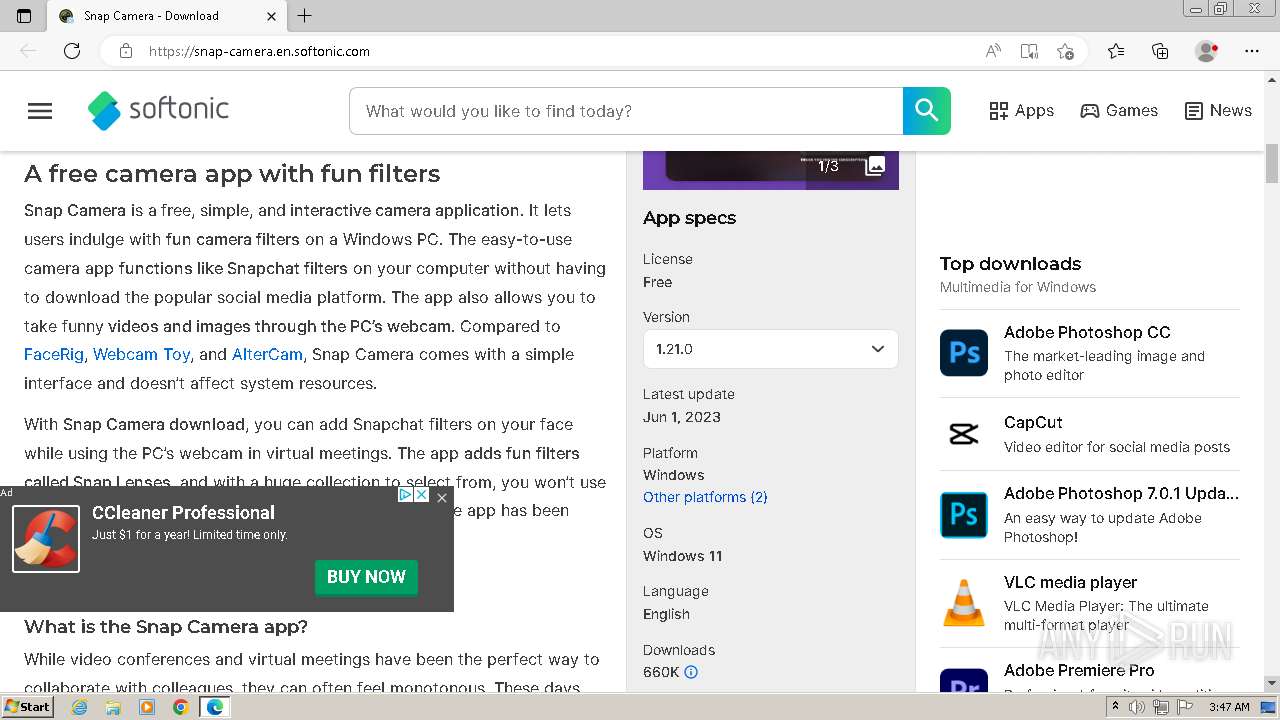The image size is (1280, 720).
Task: Open the Favorites list
Action: click(x=1116, y=51)
